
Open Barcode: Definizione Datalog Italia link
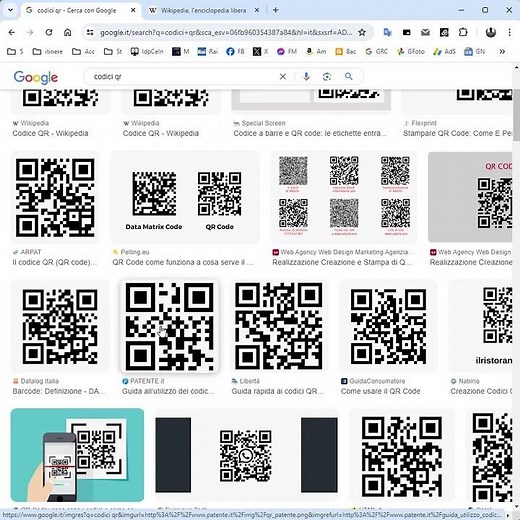[59, 391]
